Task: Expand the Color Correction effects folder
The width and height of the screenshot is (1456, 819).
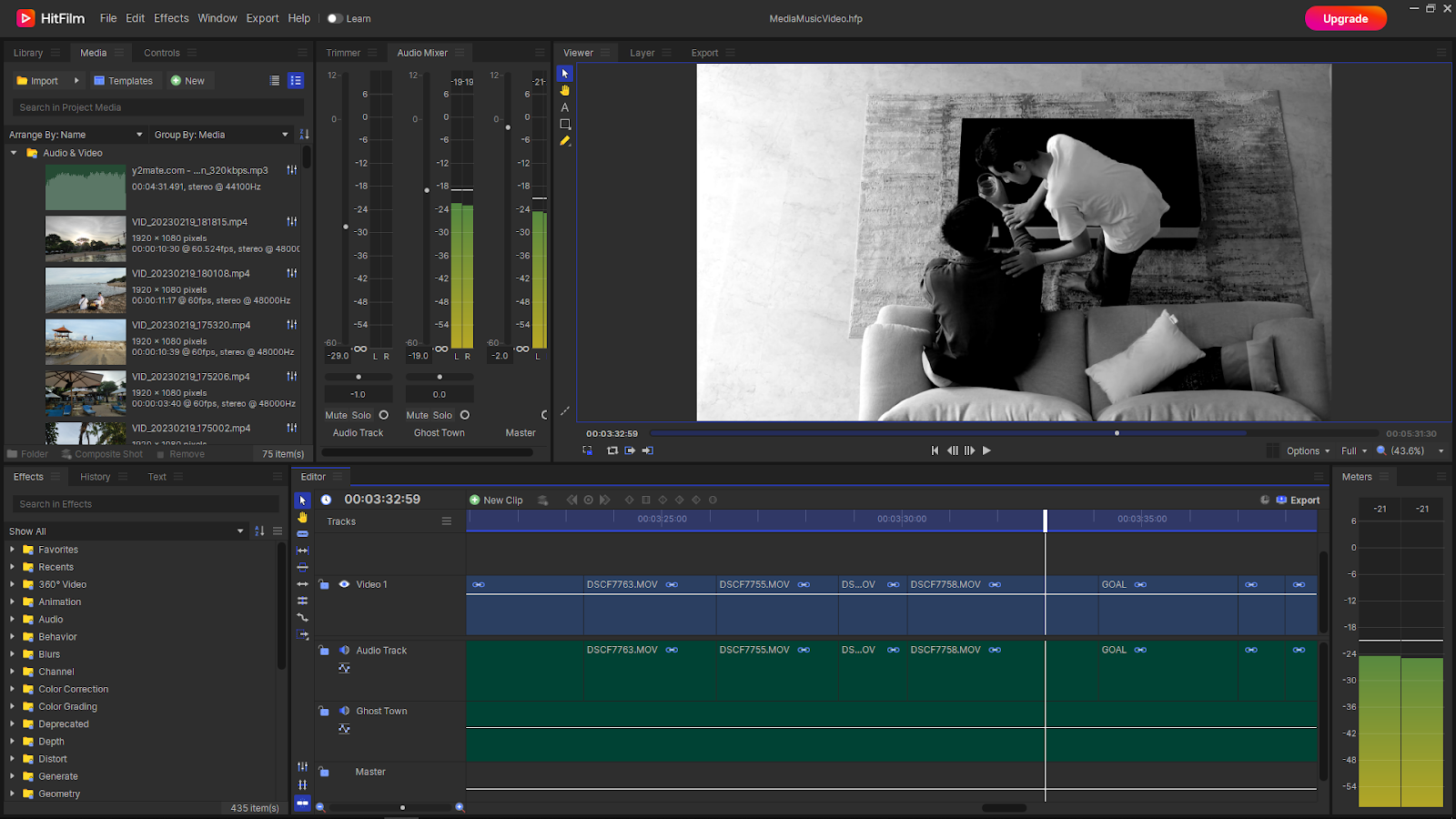Action: [x=13, y=690]
